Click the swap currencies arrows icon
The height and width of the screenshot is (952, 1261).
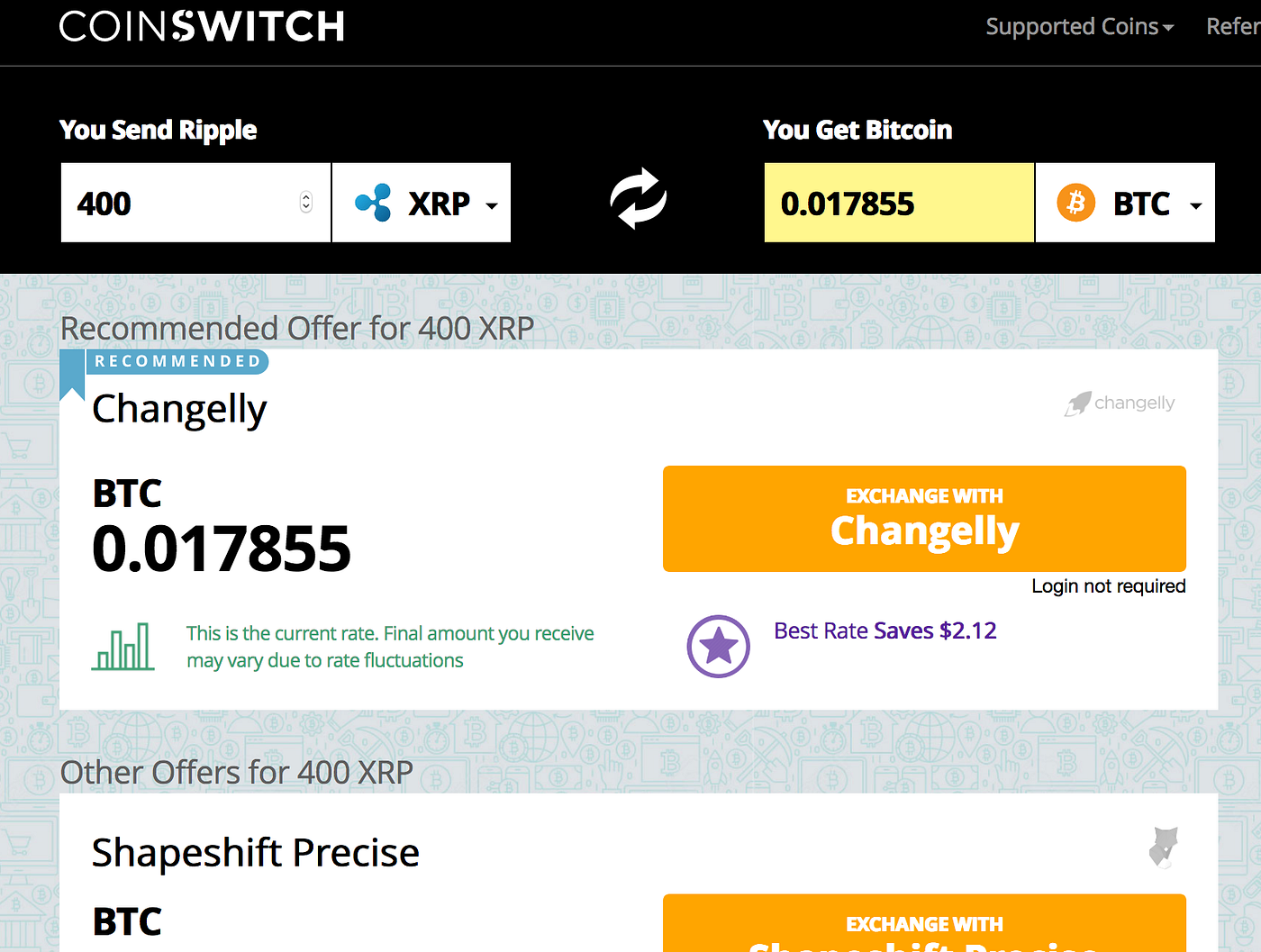tap(638, 198)
